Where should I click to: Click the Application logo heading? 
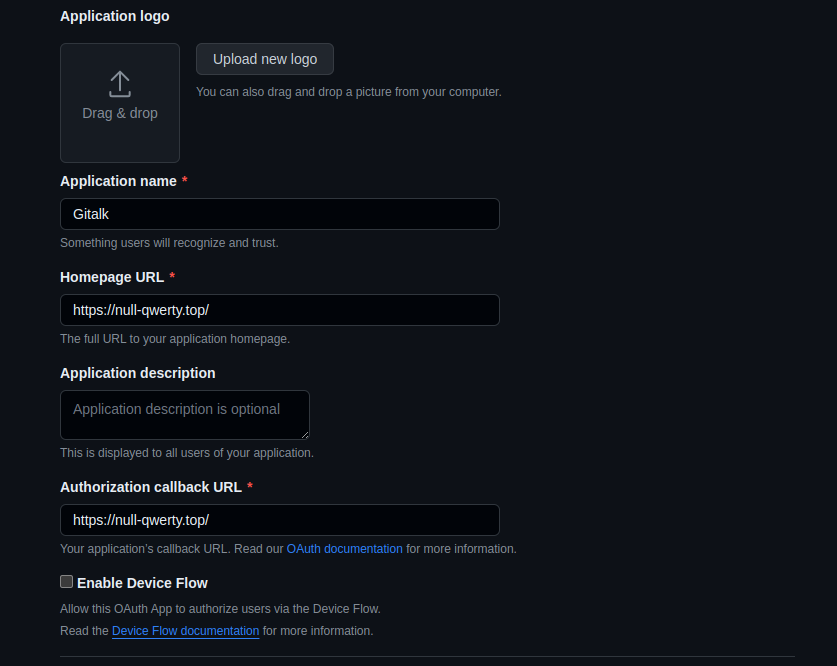(x=114, y=15)
